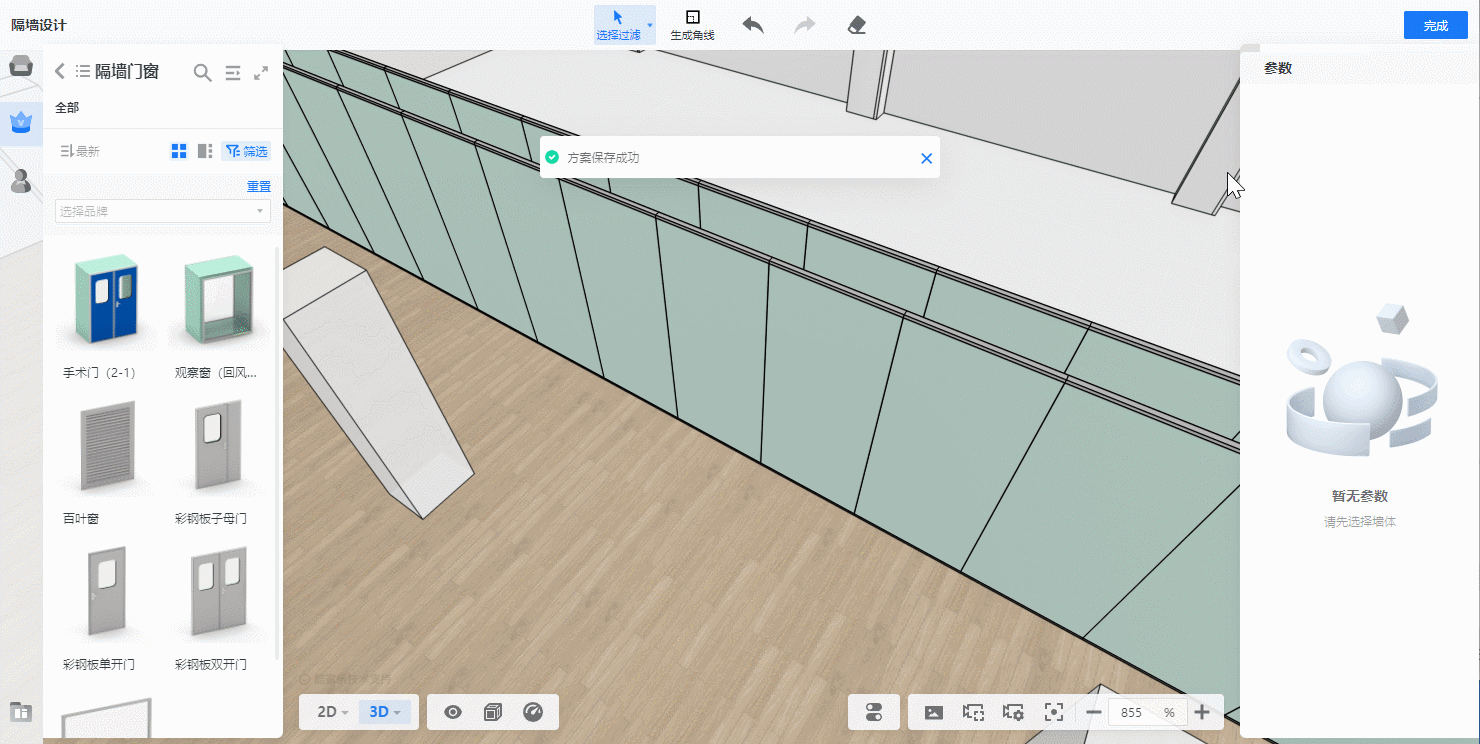This screenshot has width=1480, height=744.
Task: Select the 生成角线 tool
Action: [692, 25]
